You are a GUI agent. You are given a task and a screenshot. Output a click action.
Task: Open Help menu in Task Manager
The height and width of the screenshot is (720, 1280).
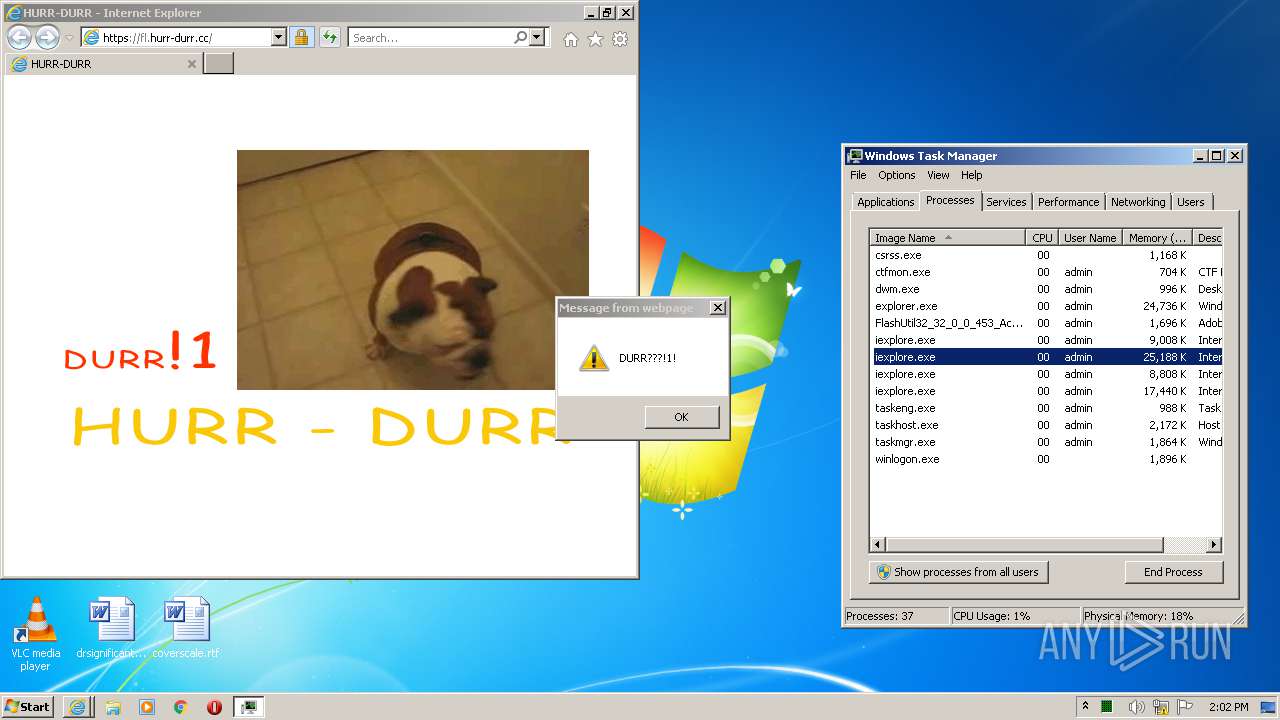coord(972,175)
